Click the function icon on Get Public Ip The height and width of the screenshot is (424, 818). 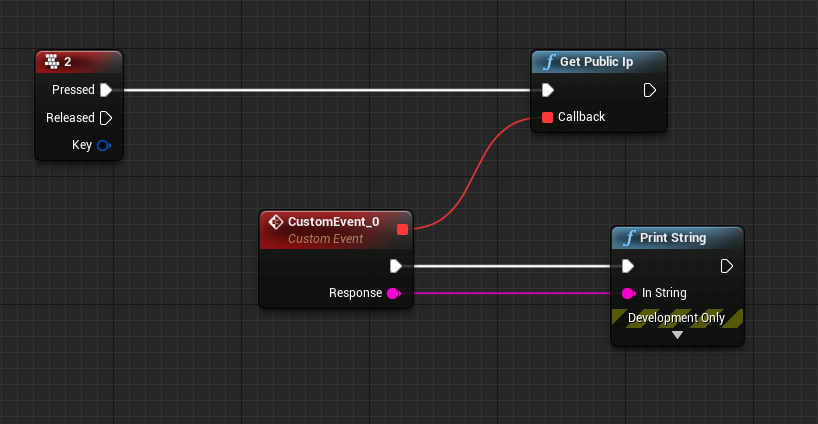click(548, 62)
